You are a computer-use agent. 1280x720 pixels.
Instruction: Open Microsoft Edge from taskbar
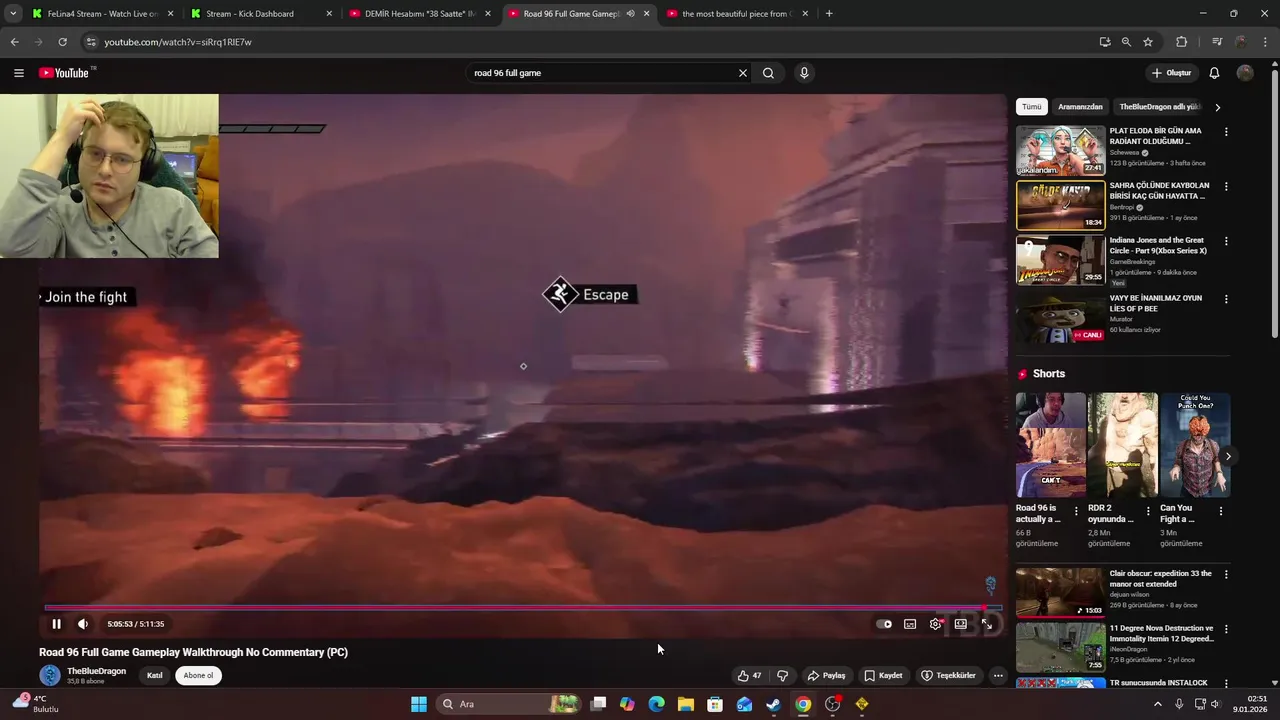point(656,704)
